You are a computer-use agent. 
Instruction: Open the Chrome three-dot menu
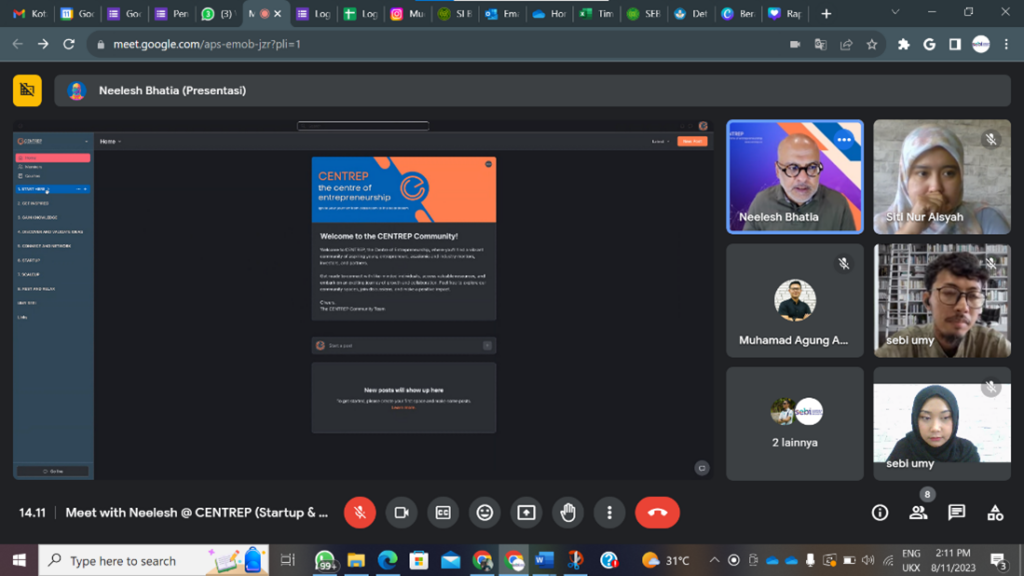tap(1006, 44)
